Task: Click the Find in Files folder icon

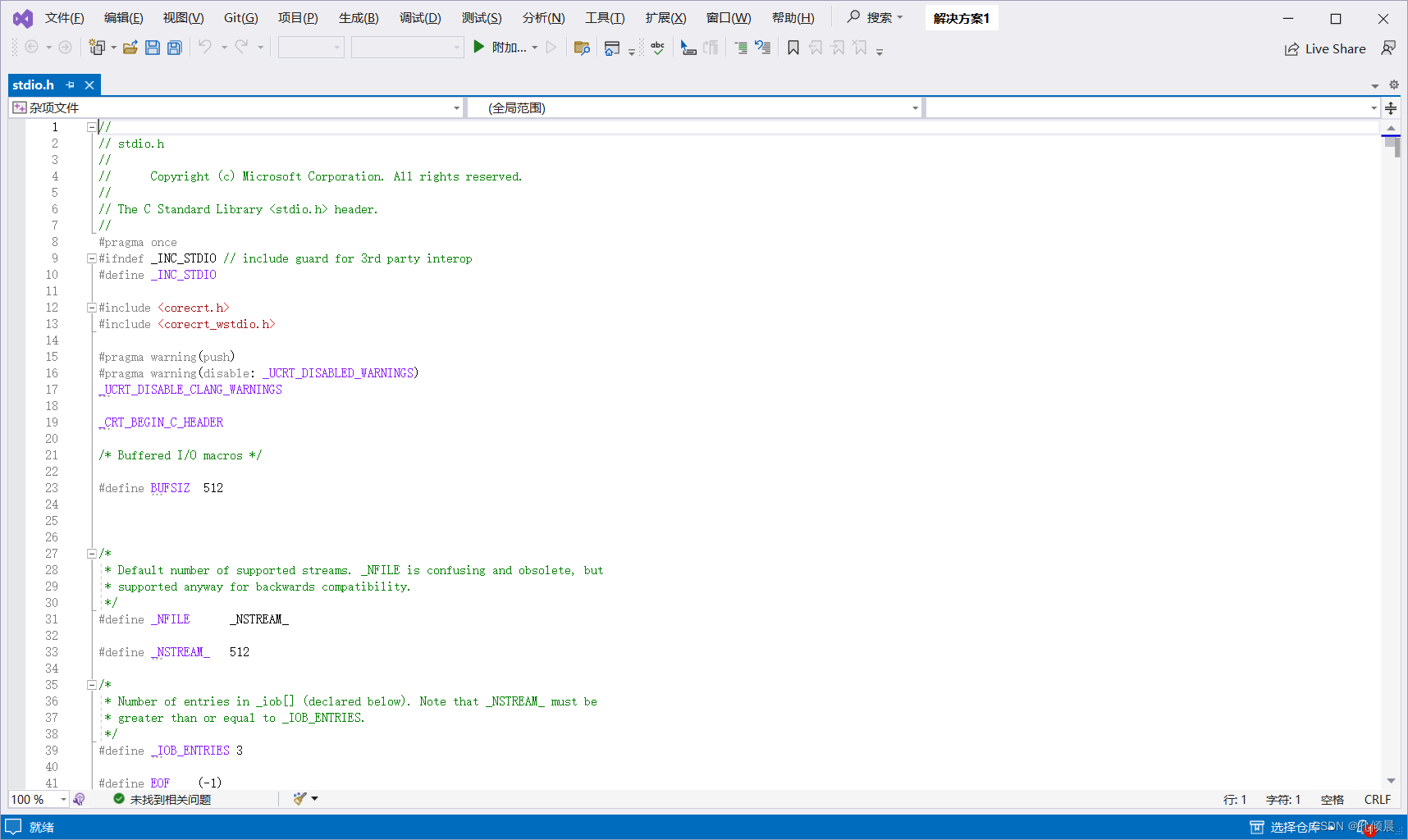Action: click(x=583, y=48)
